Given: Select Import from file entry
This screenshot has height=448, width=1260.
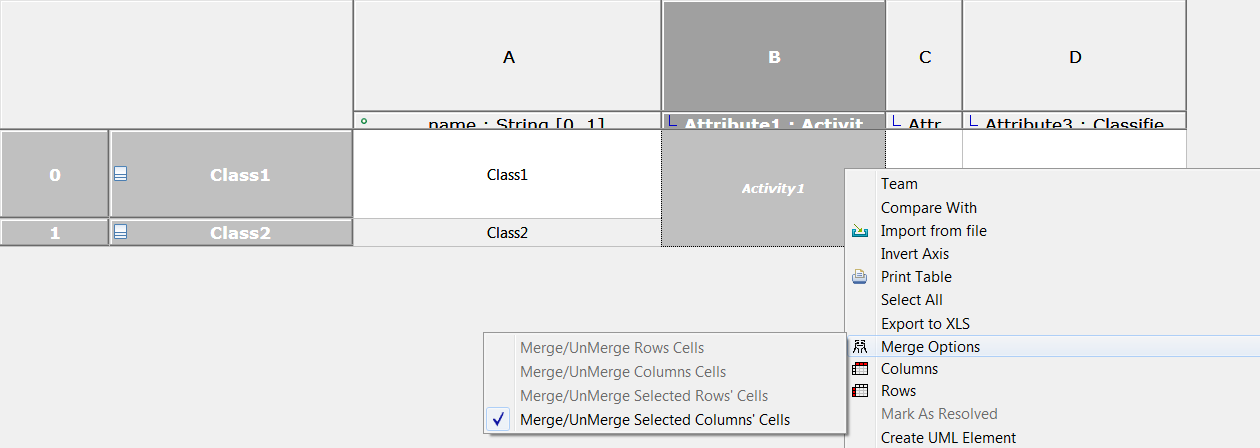Looking at the screenshot, I should tap(1052, 231).
